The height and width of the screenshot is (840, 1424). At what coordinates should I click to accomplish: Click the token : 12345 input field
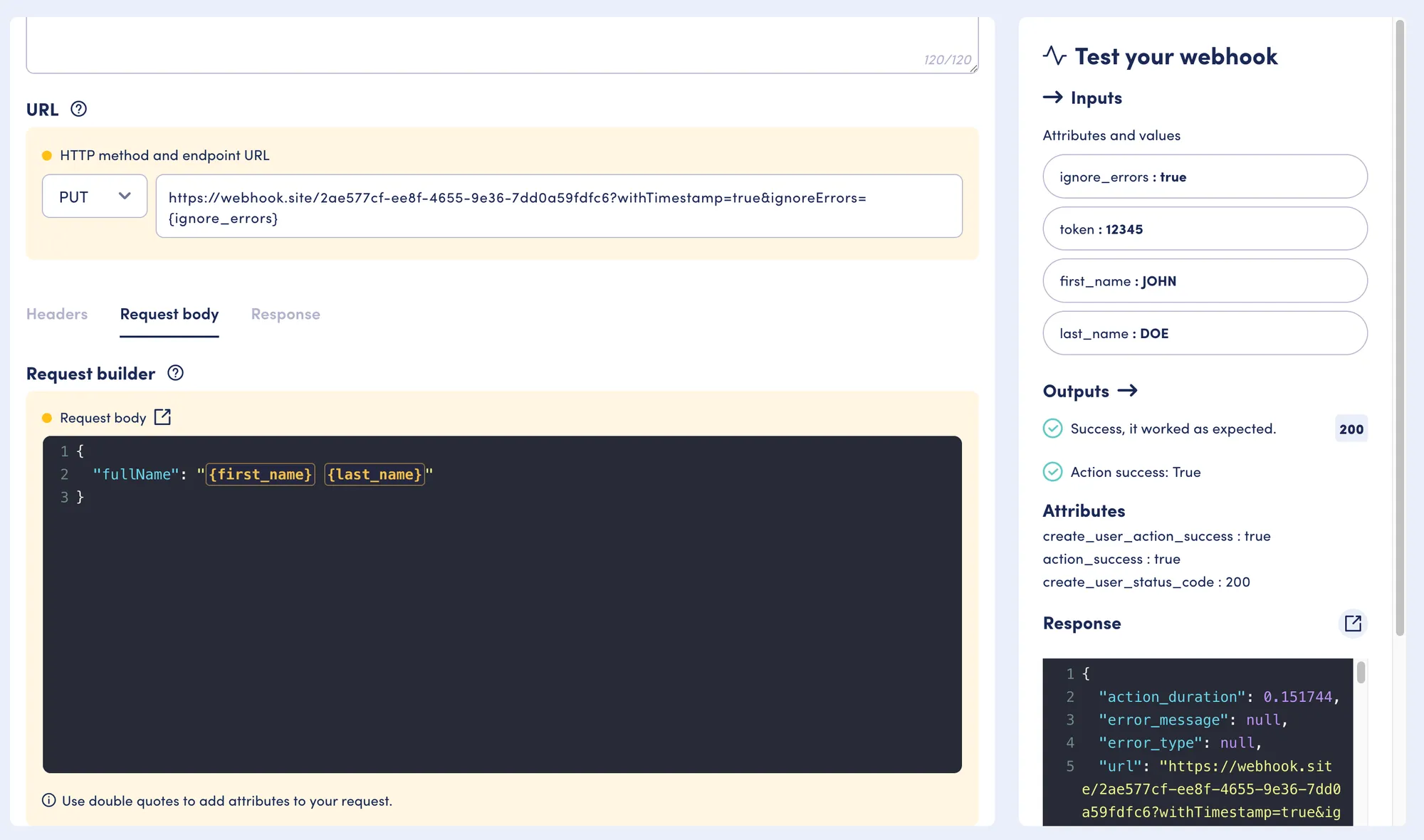click(1205, 229)
